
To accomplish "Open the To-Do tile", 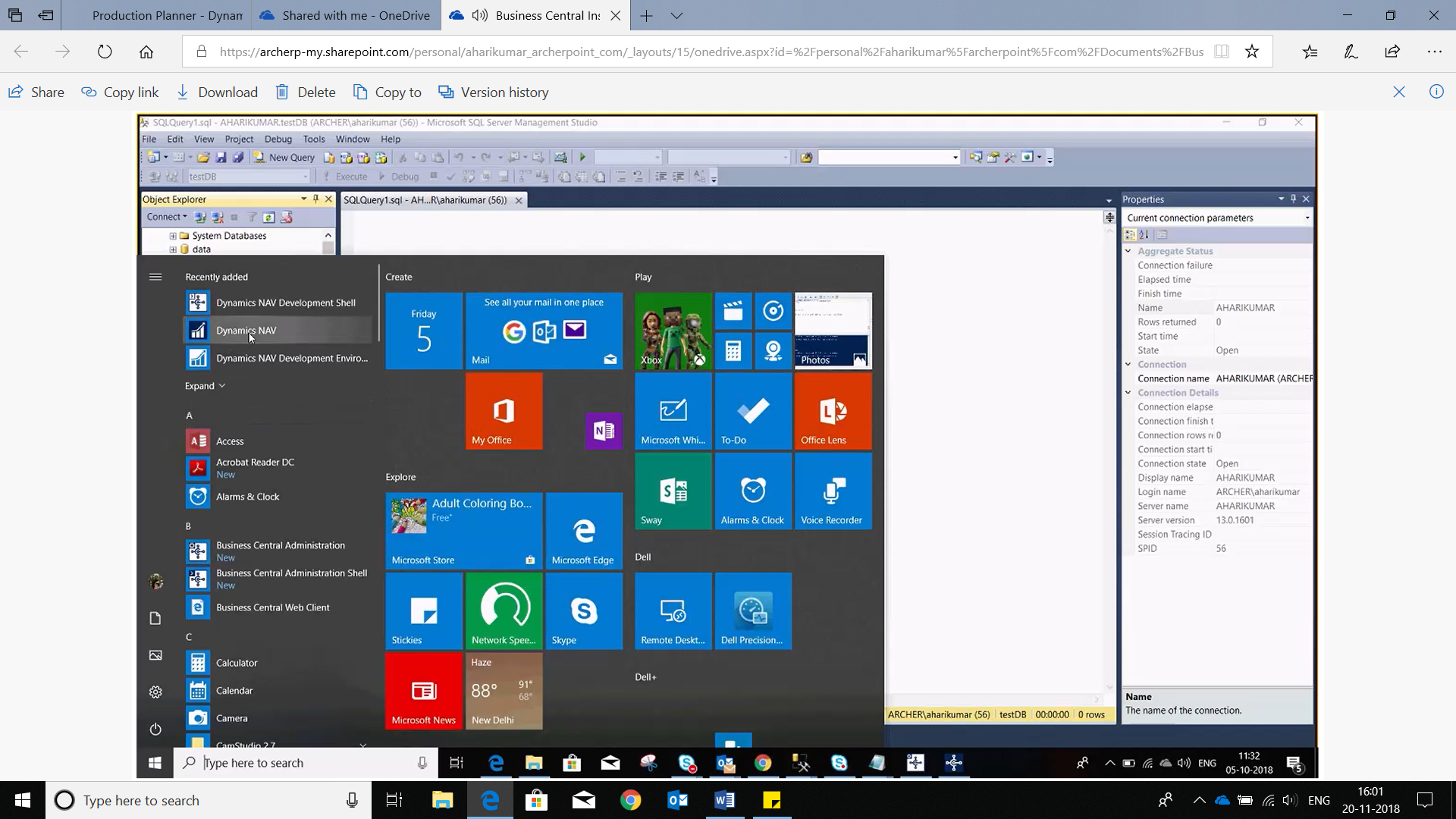I will 753,411.
